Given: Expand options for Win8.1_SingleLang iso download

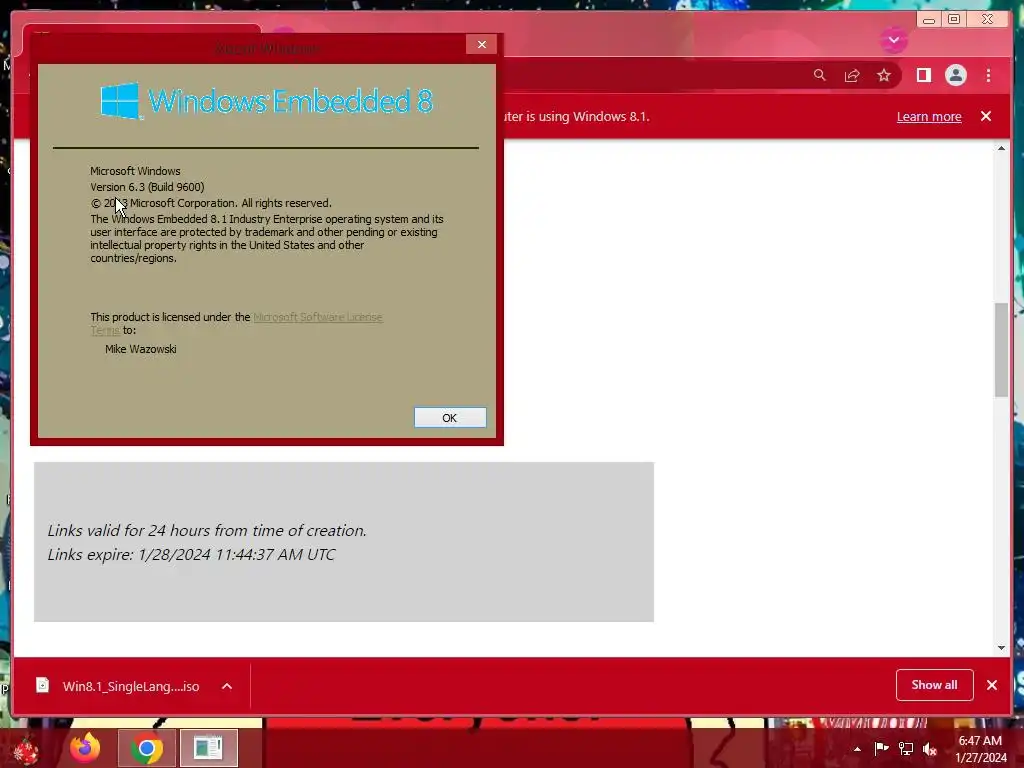Looking at the screenshot, I should click(227, 686).
